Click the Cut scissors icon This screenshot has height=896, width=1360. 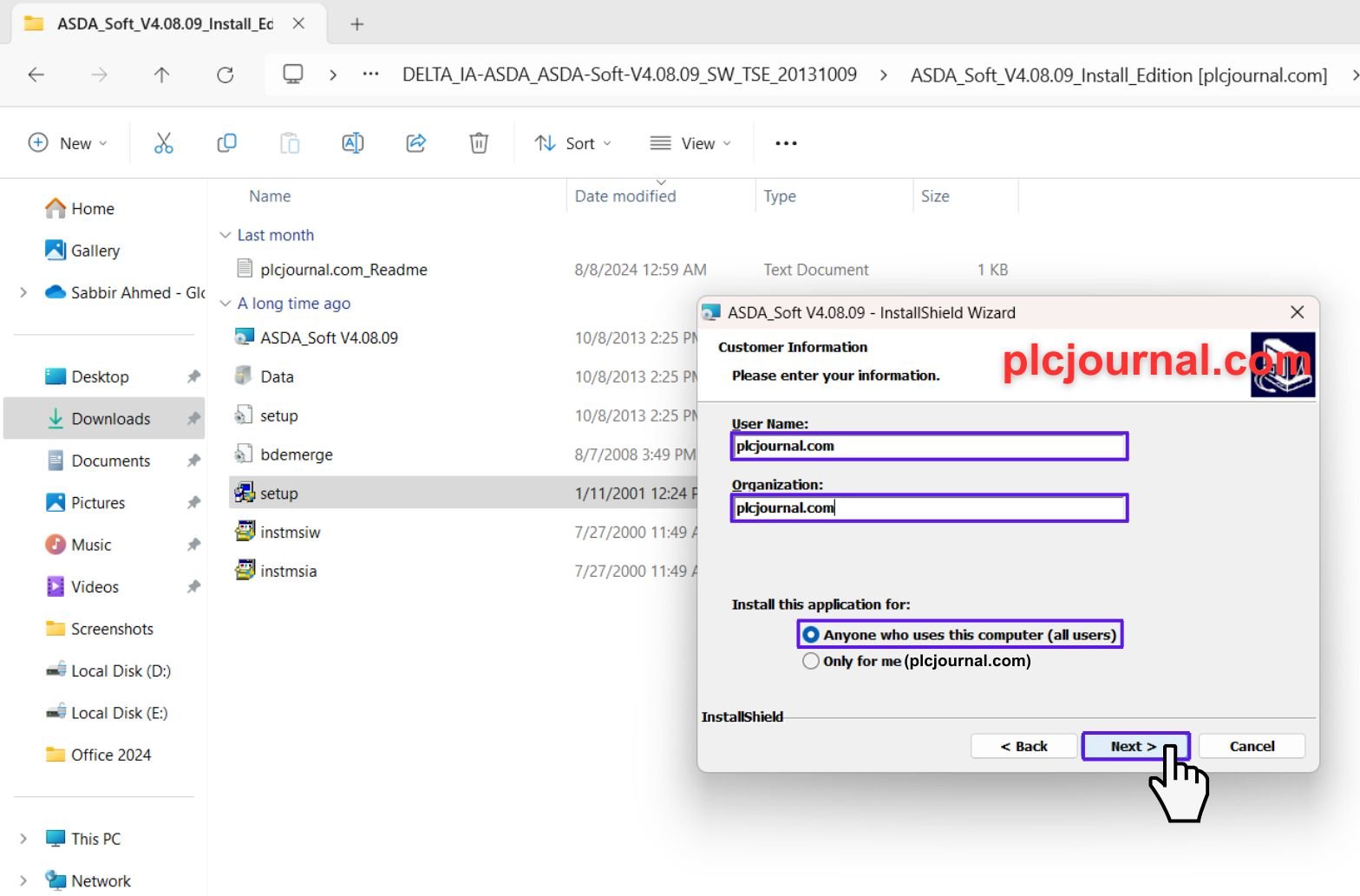(x=163, y=143)
